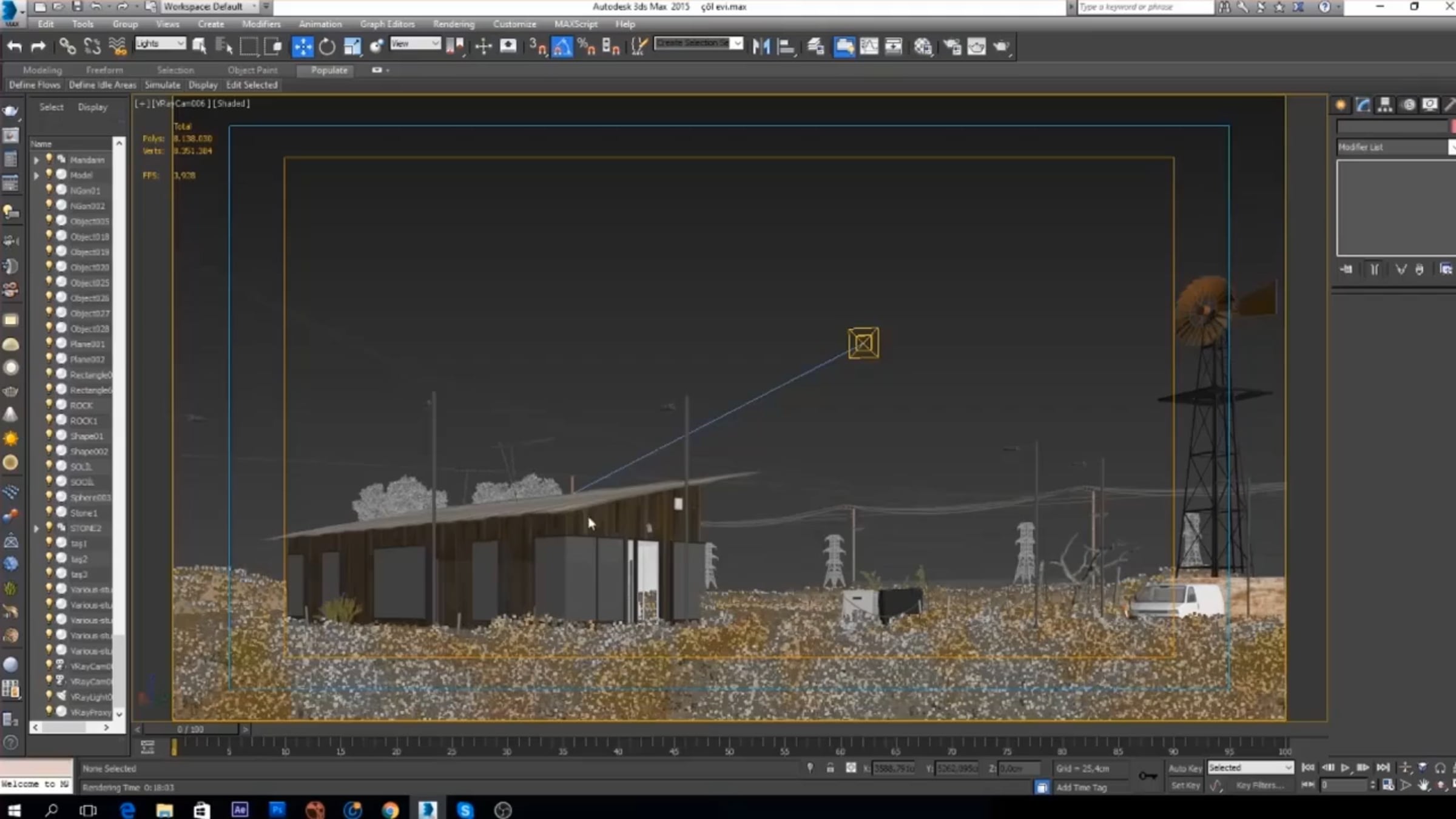Activate the Select and Rotate tool
Image resolution: width=1456 pixels, height=819 pixels.
[x=327, y=46]
